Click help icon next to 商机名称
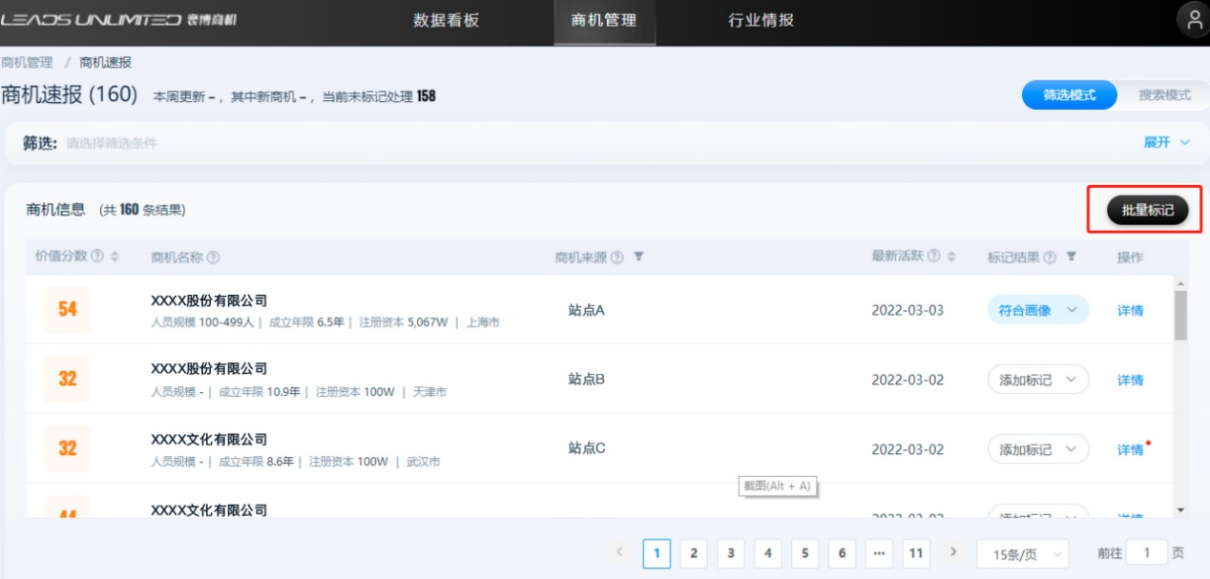The image size is (1210, 579). (x=213, y=258)
